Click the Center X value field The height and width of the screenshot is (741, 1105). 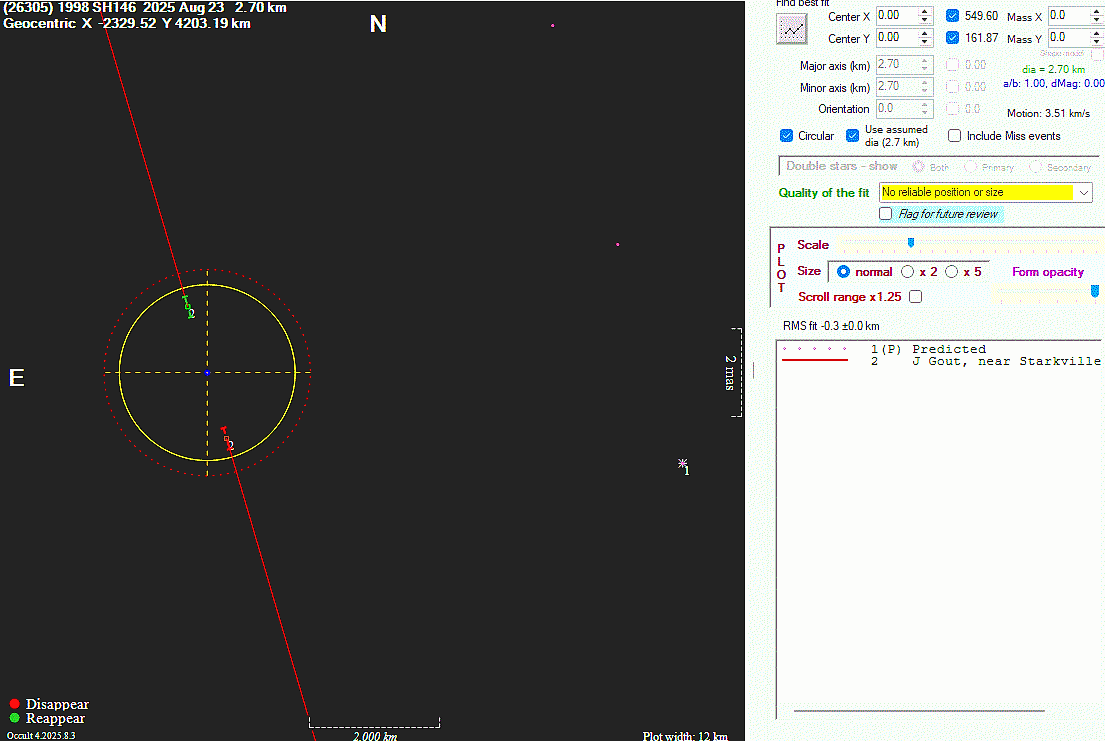click(x=896, y=16)
